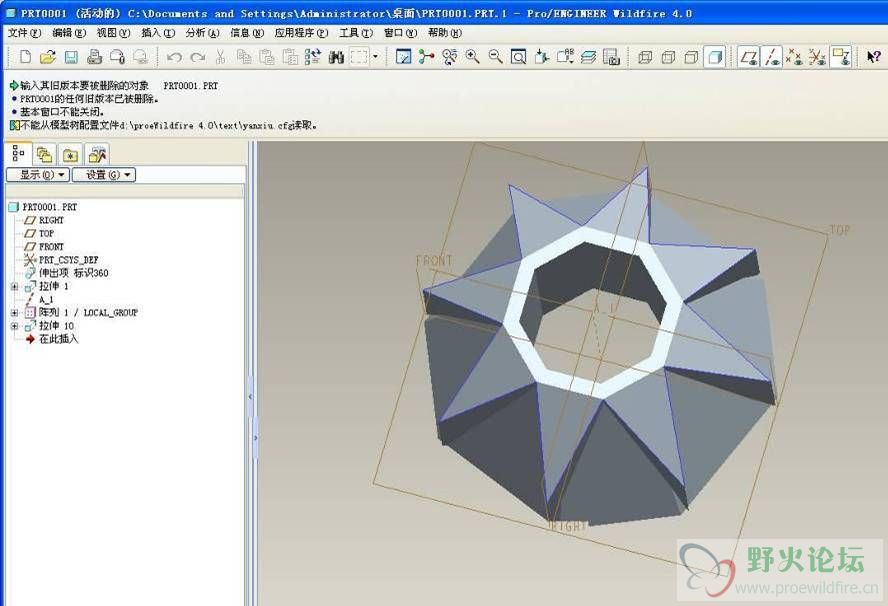Open saved view list
This screenshot has width=888, height=606.
coord(565,57)
